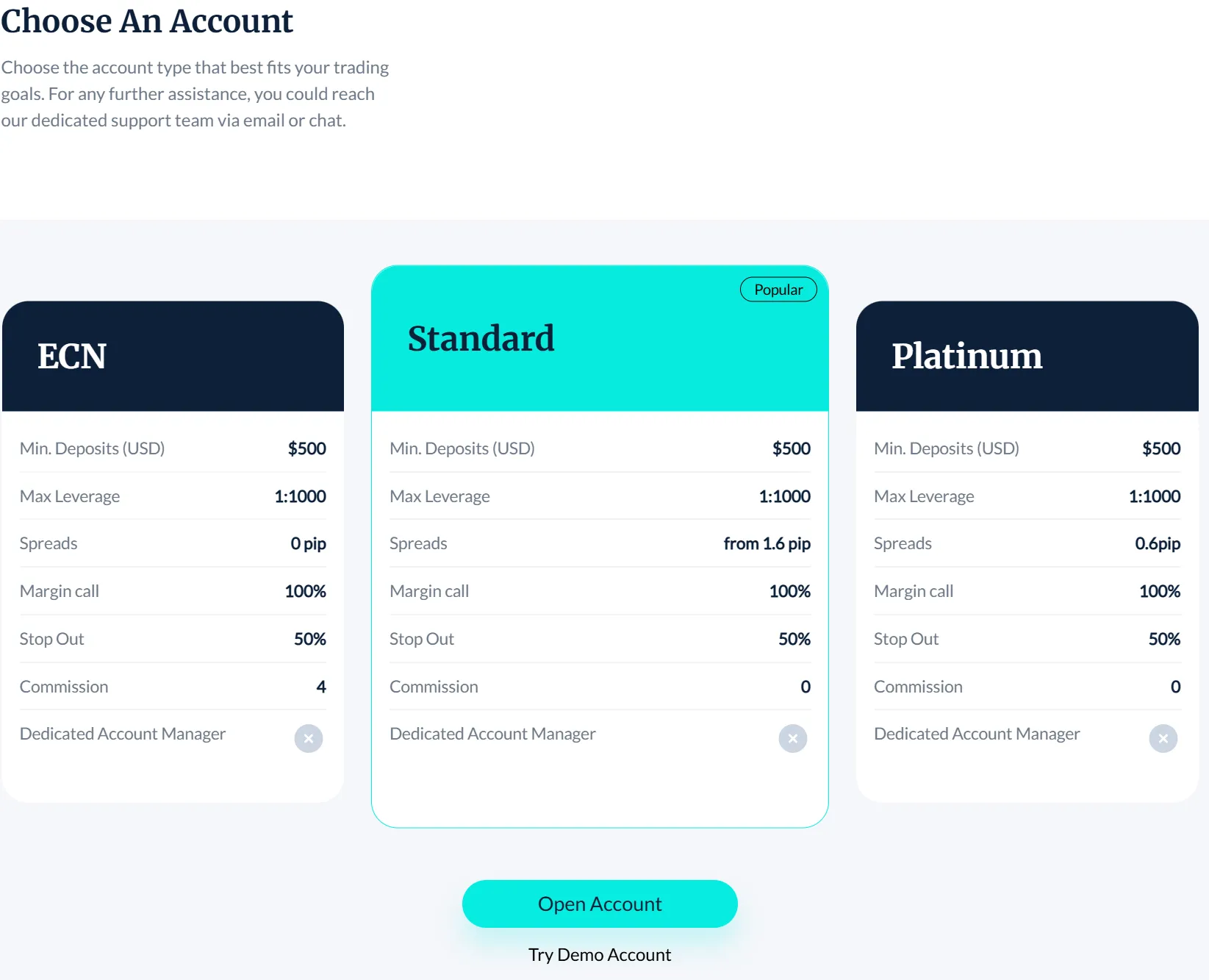Click ECN Min. Deposits $500 value
Viewport: 1209px width, 980px height.
(306, 448)
